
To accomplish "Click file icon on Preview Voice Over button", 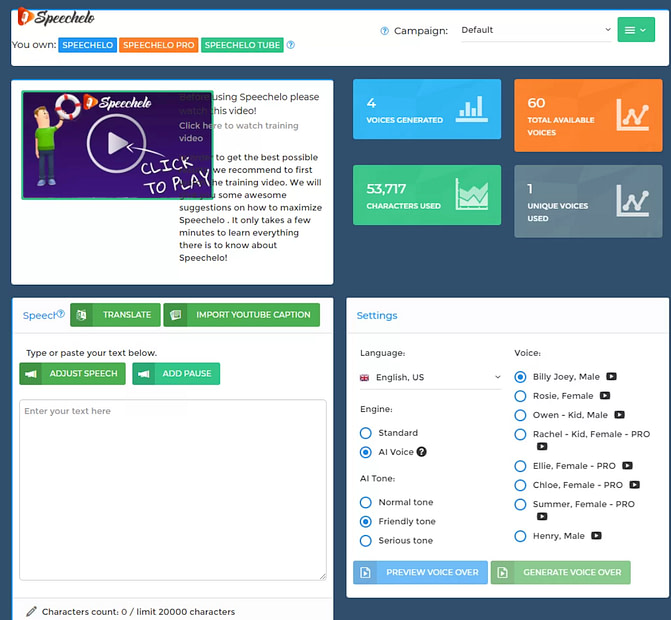I will [365, 573].
